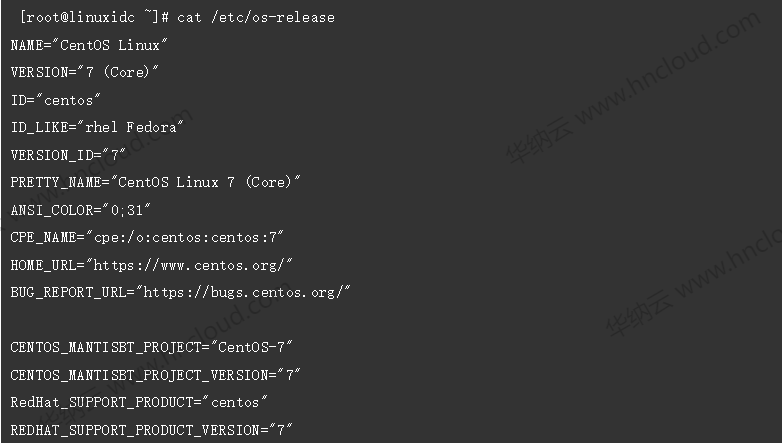Click the BUG_REPORT_URL variable name

coord(68,292)
